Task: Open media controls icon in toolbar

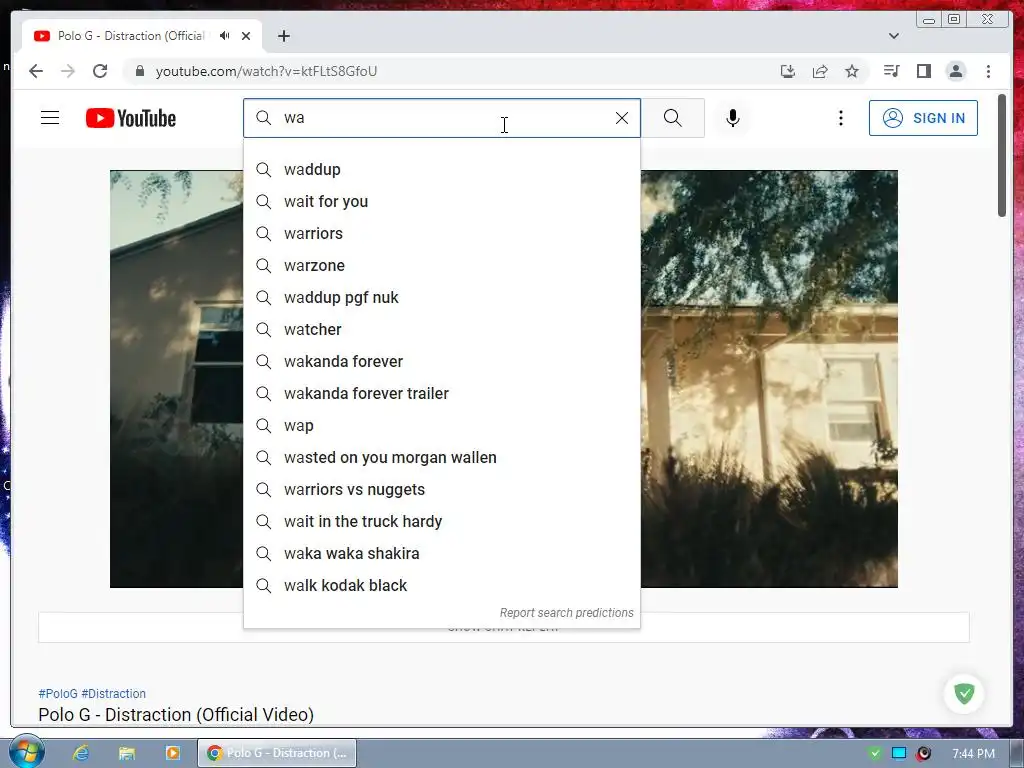Action: pyautogui.click(x=891, y=71)
